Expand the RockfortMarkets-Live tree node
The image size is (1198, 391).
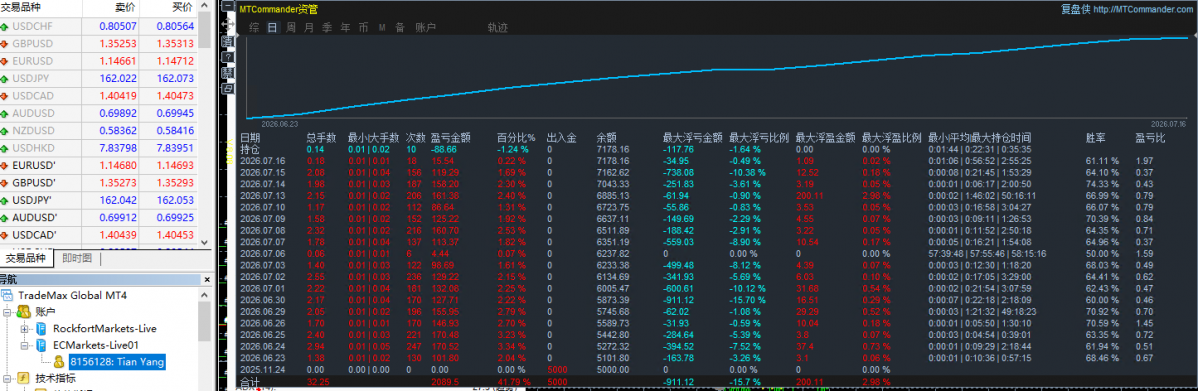pos(24,328)
